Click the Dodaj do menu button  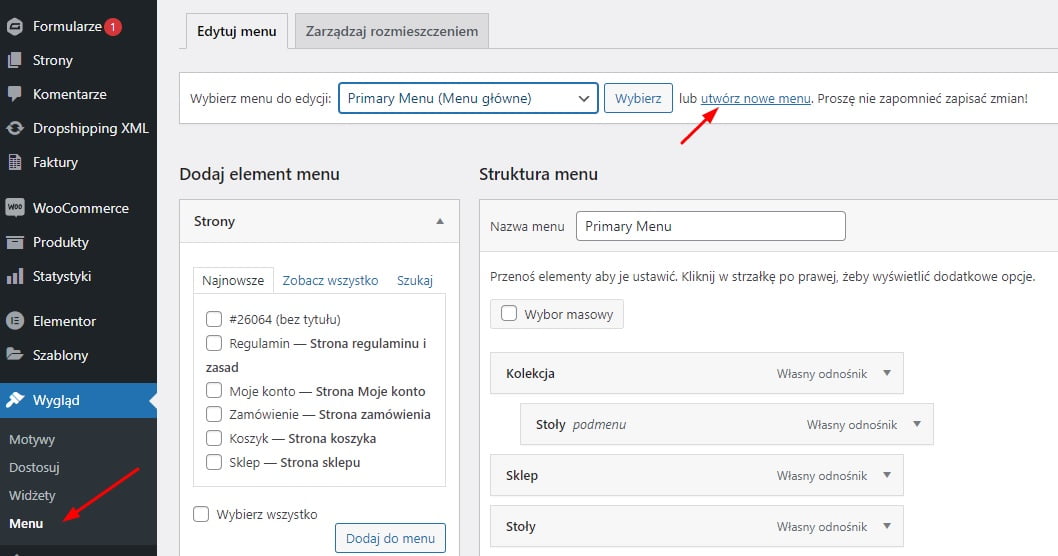tap(390, 538)
